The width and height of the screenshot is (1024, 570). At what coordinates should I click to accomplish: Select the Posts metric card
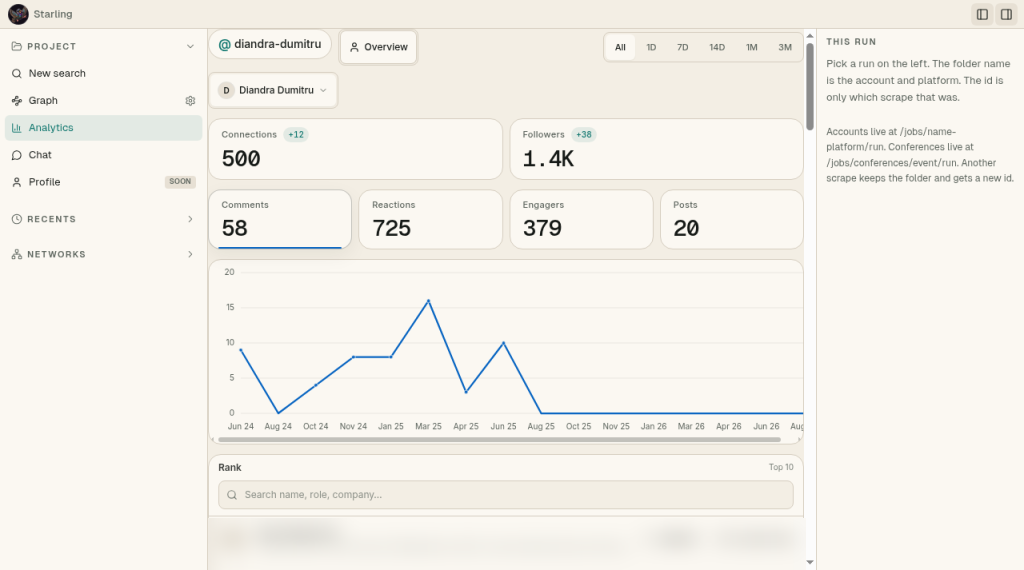pos(731,219)
